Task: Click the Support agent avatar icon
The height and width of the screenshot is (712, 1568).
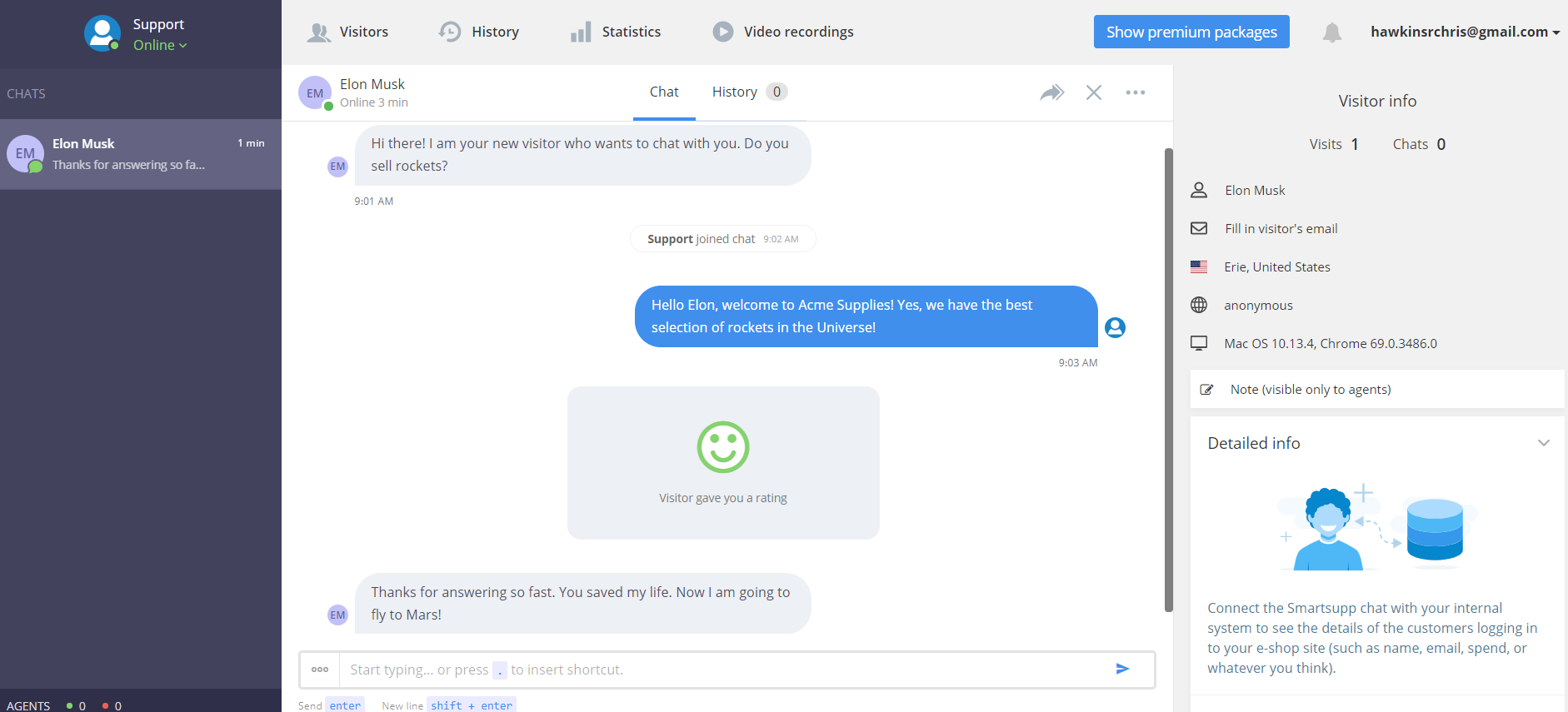Action: coord(102,33)
